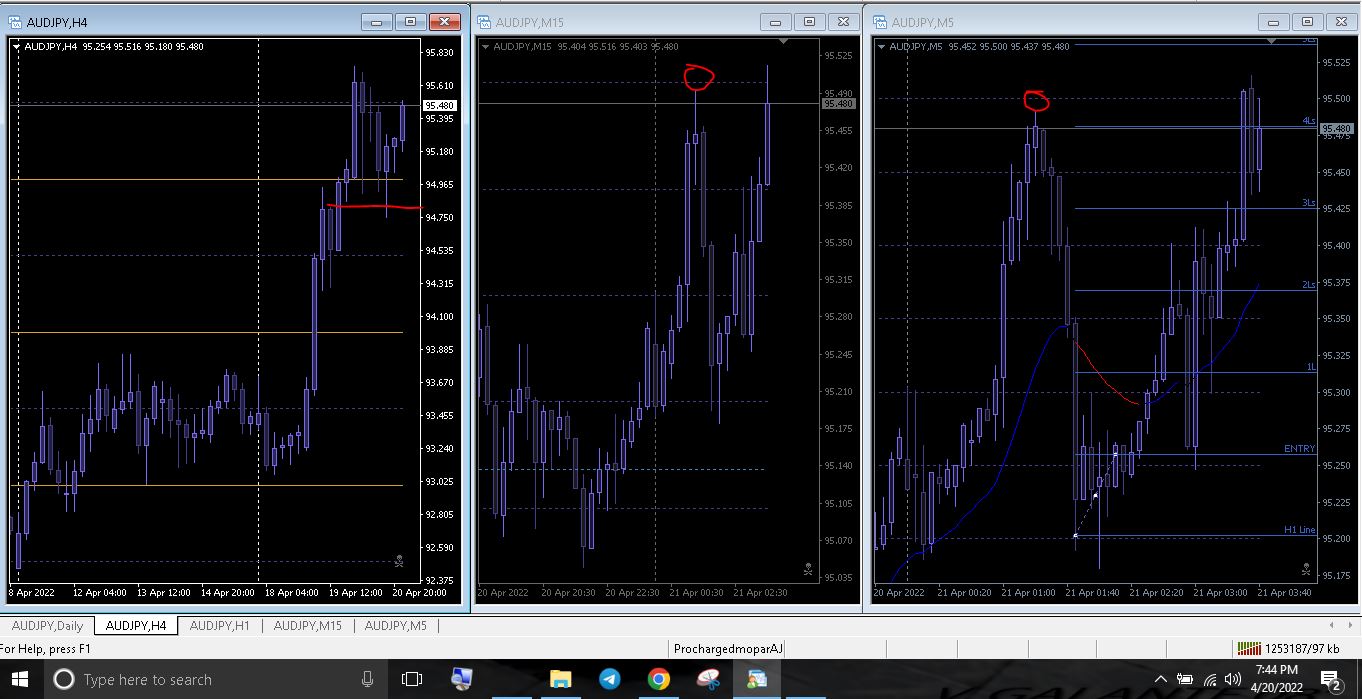Click the 1253187/97 kb connection status

tap(1300, 648)
